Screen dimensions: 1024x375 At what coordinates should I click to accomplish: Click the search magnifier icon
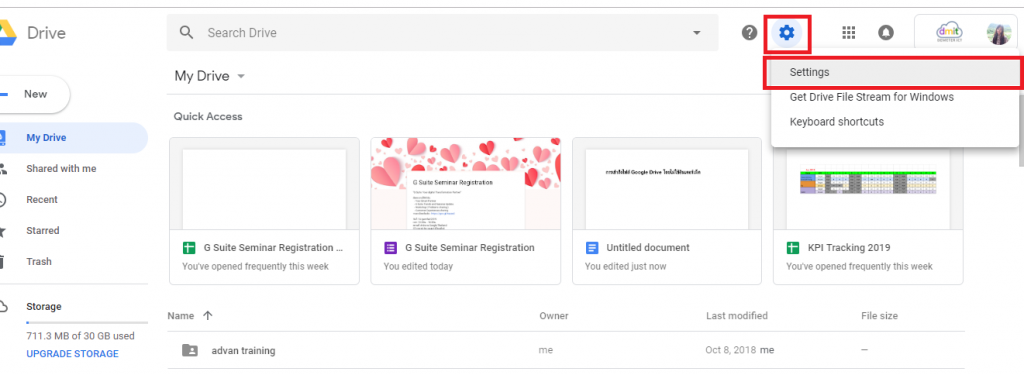(x=187, y=33)
